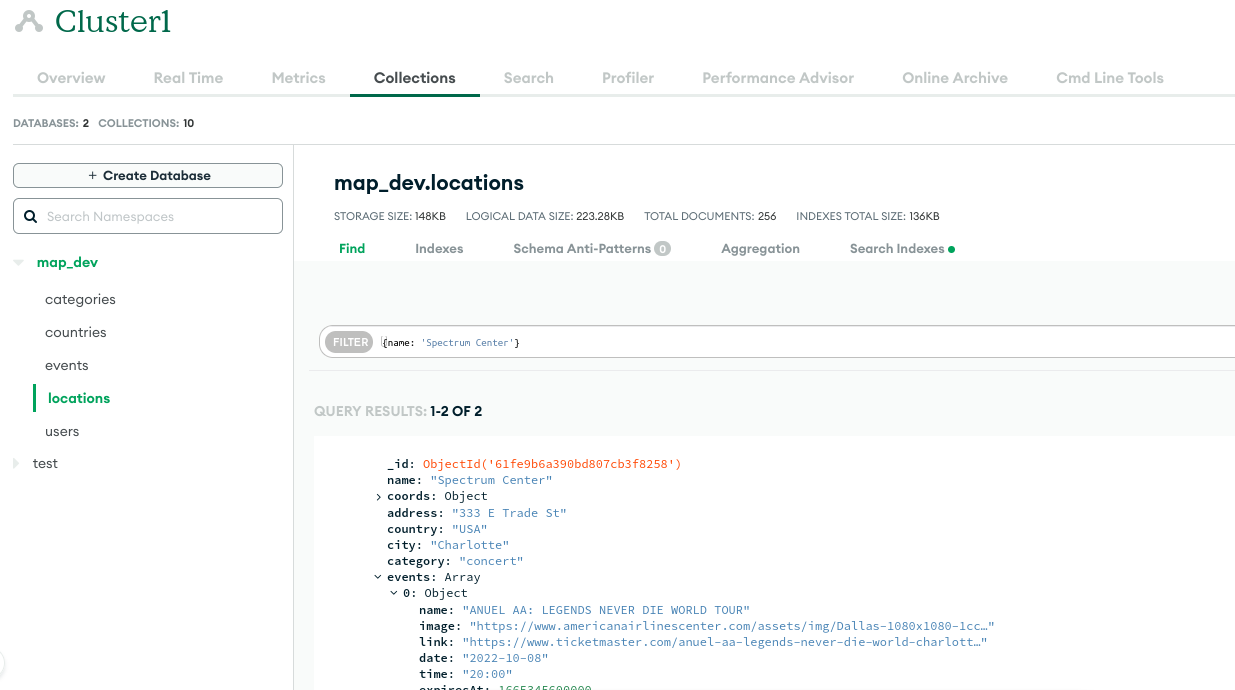The width and height of the screenshot is (1235, 690).
Task: Collapse the map_dev database tree
Action: (x=18, y=263)
